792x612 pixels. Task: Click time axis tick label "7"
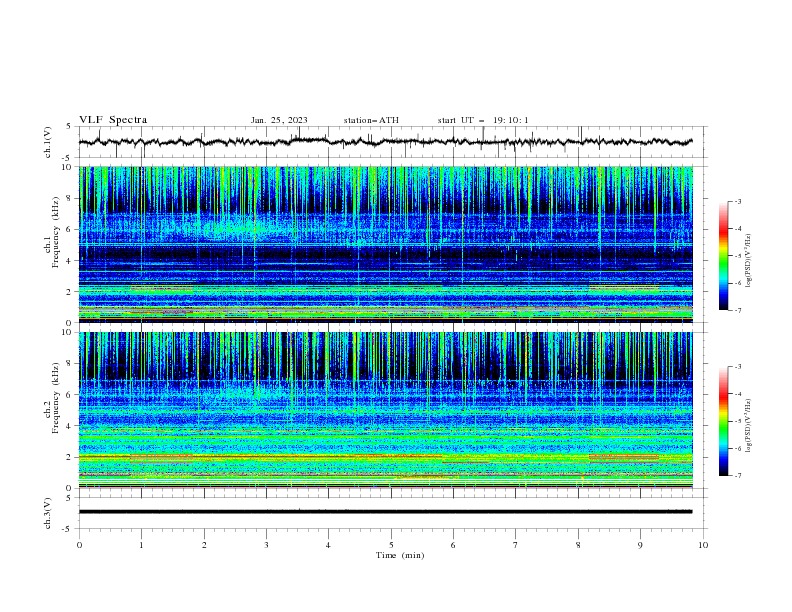[x=516, y=545]
